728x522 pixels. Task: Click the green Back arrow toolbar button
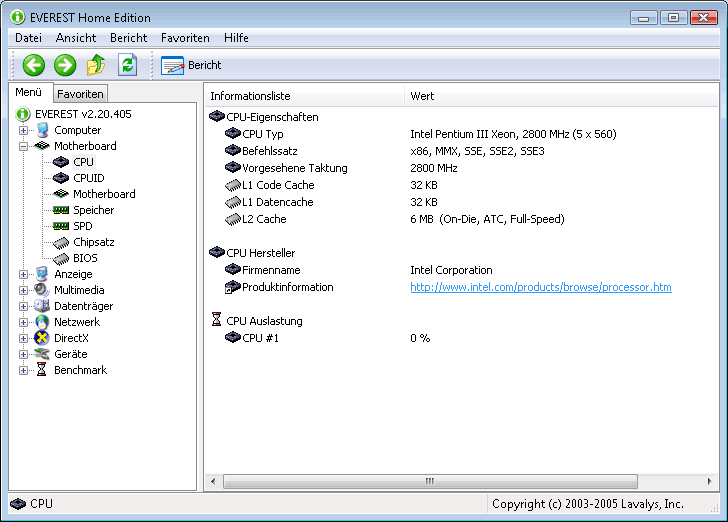point(34,65)
